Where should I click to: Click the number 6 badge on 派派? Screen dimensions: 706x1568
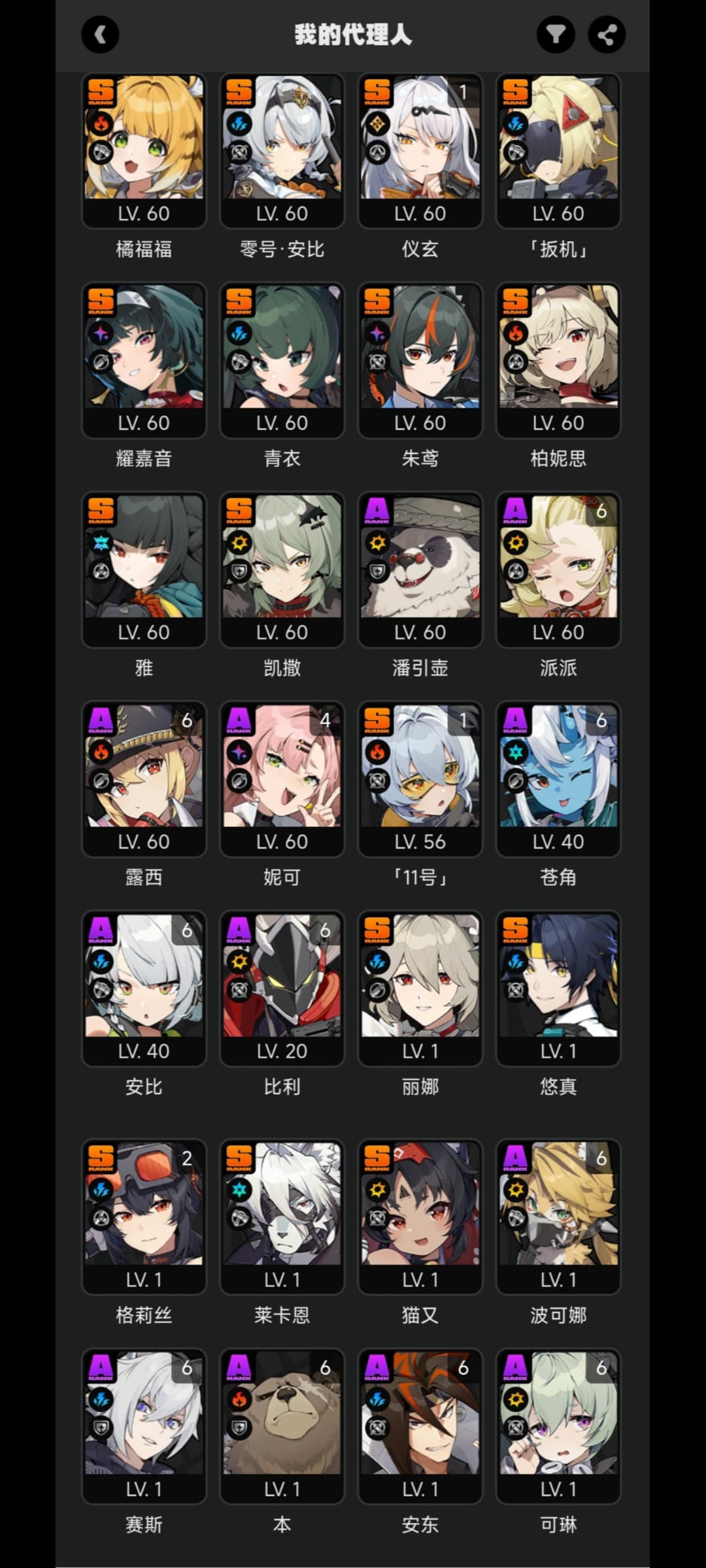coord(601,512)
